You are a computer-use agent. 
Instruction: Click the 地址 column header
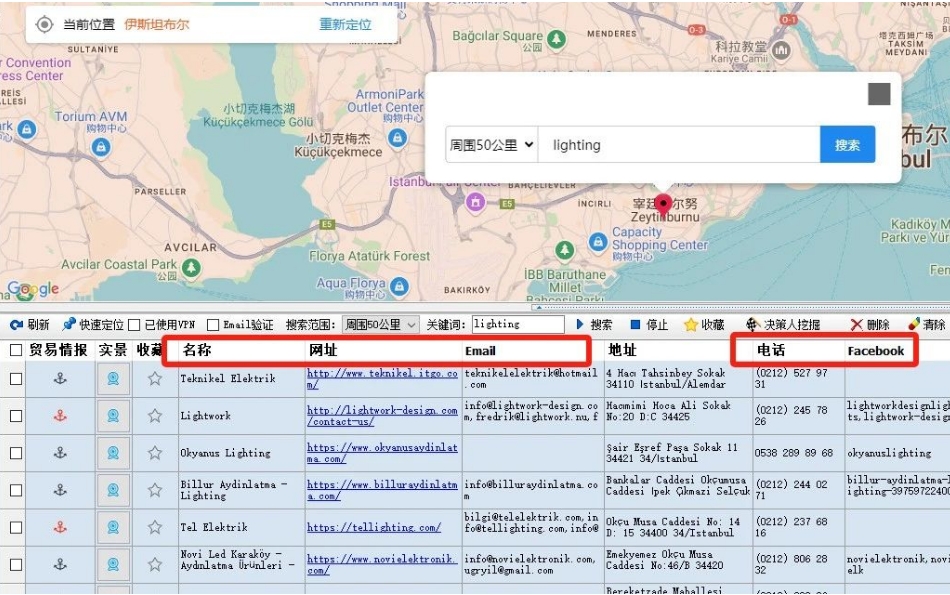[622, 350]
